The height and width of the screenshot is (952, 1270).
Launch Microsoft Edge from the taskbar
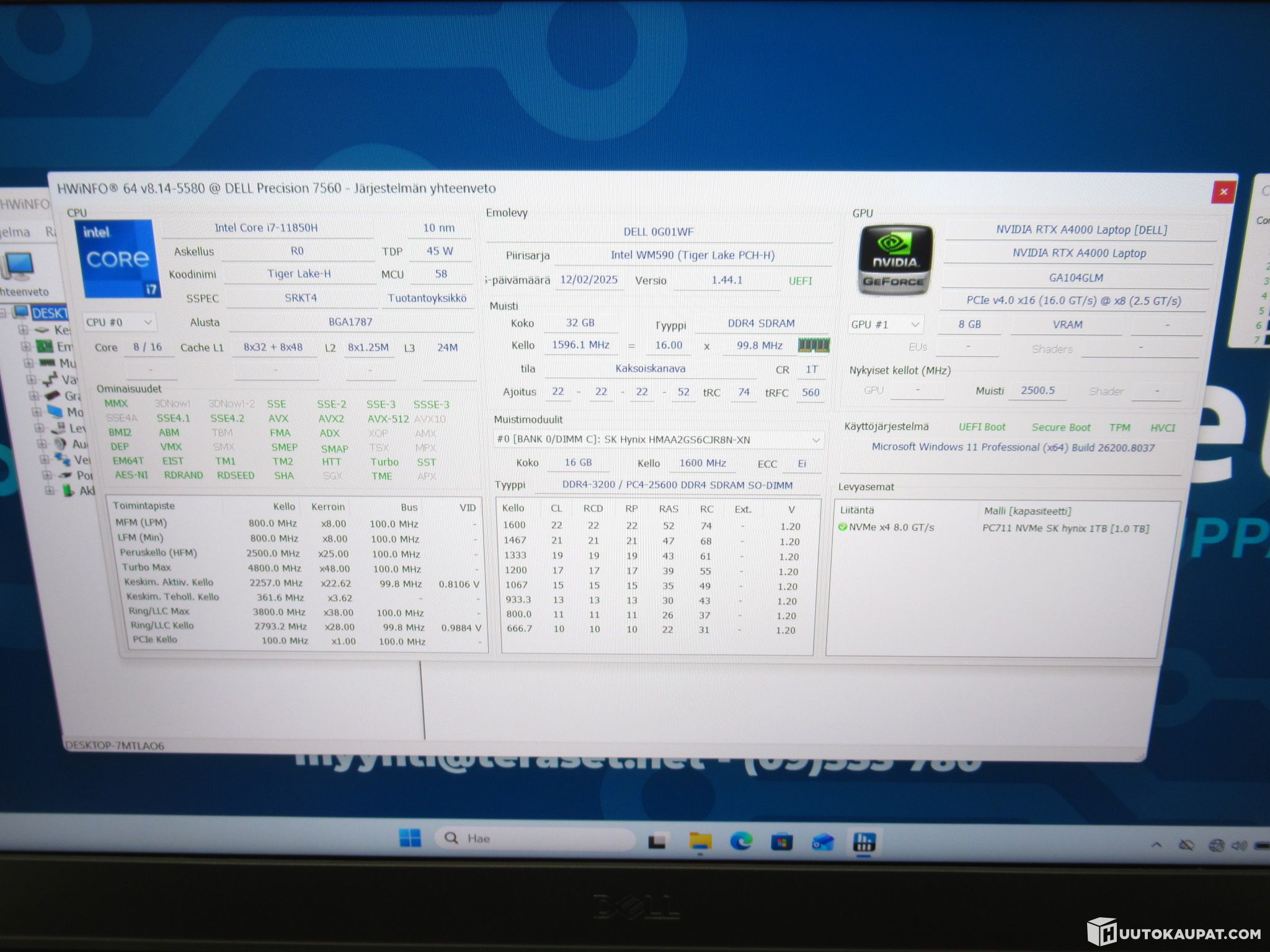click(x=741, y=841)
